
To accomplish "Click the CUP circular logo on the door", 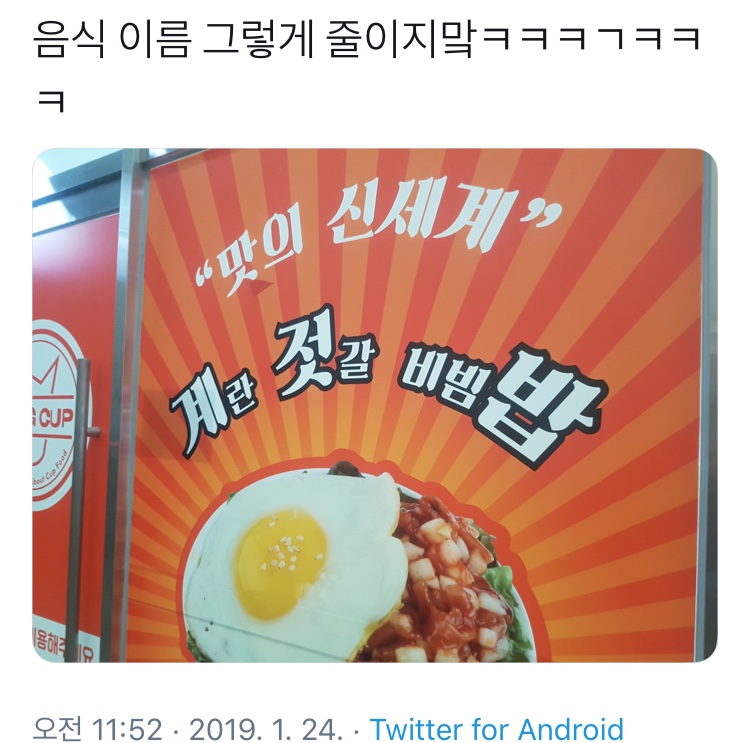I will [54, 414].
